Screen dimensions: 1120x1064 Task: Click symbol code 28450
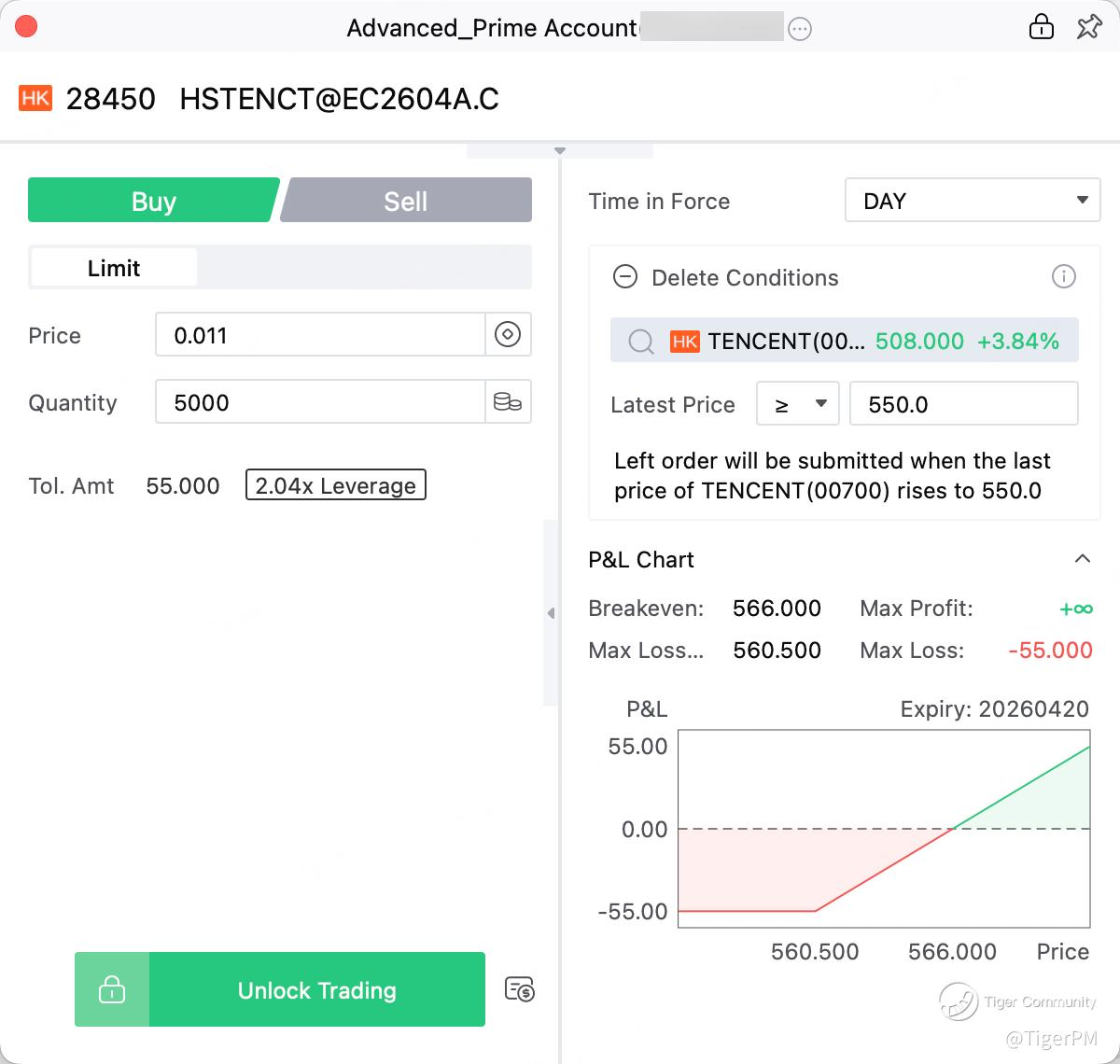111,99
